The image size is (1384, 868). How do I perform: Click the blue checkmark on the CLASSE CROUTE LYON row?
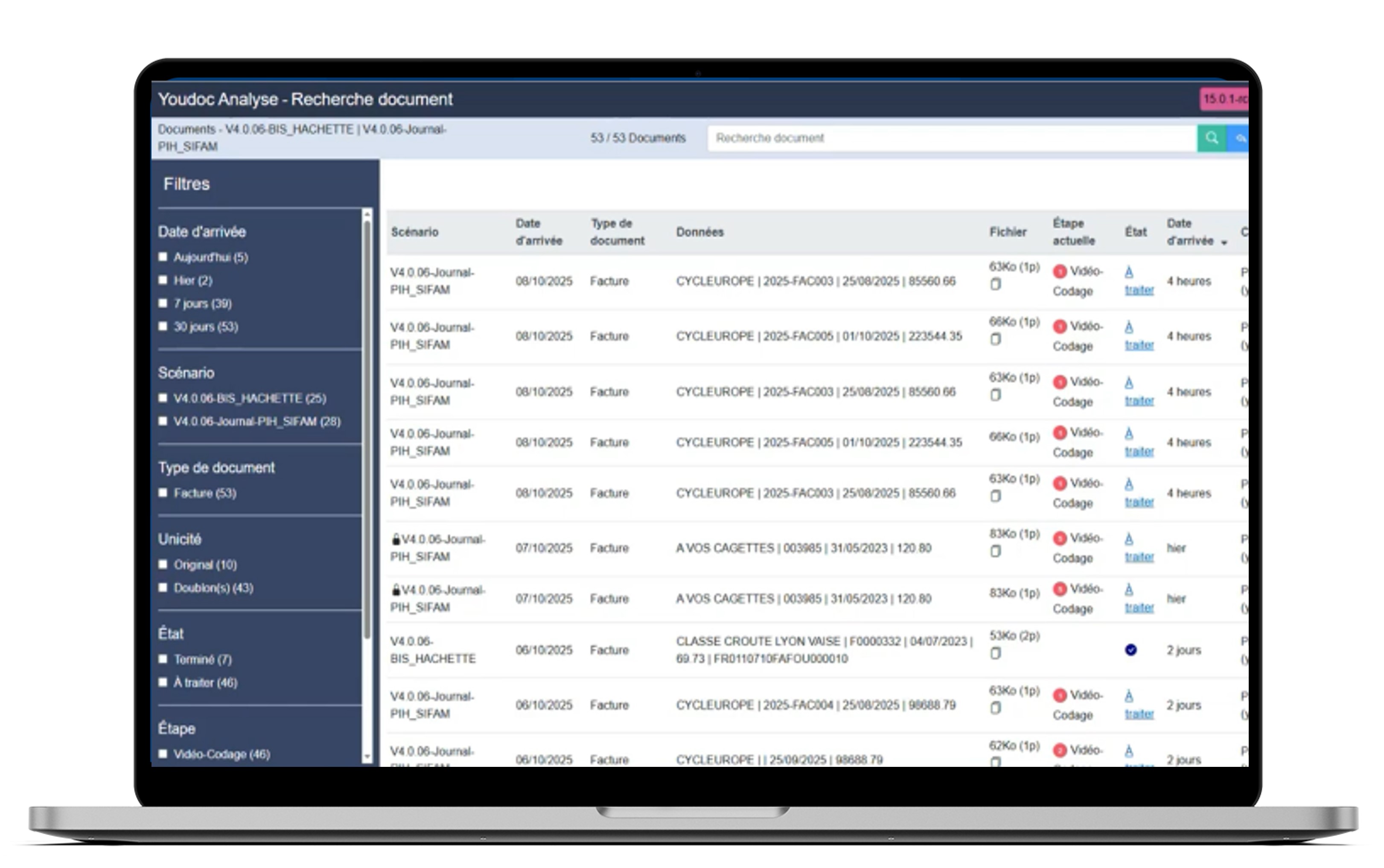1130,650
